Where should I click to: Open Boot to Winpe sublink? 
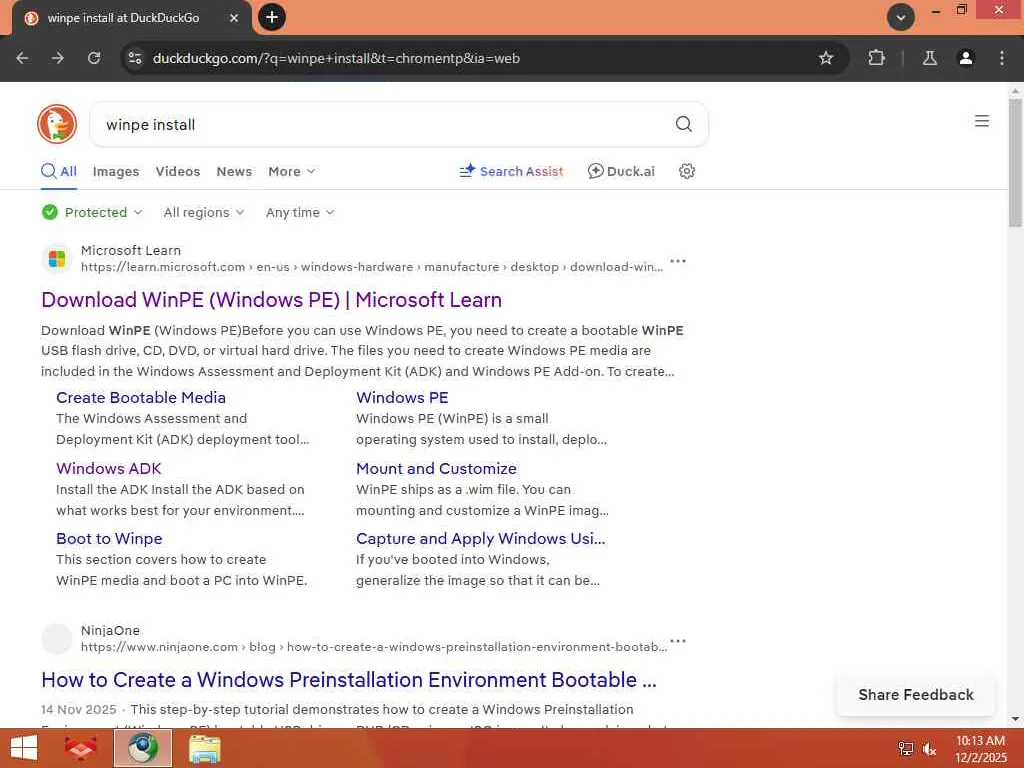(109, 538)
